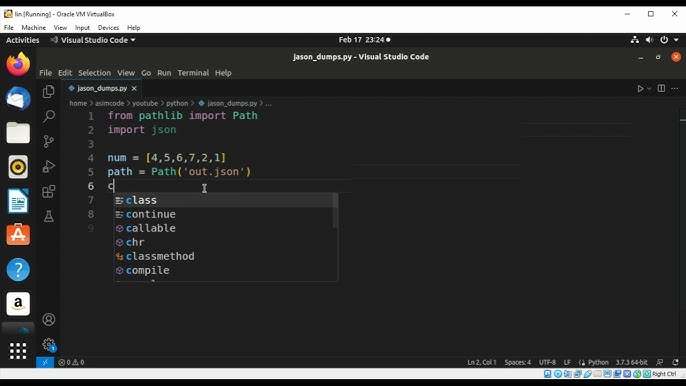Image resolution: width=686 pixels, height=386 pixels.
Task: Click the Accounts icon in activity bar
Action: 49,319
